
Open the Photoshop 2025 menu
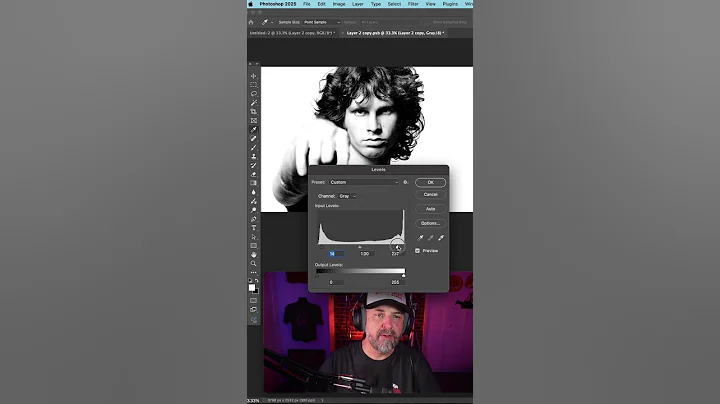(278, 4)
